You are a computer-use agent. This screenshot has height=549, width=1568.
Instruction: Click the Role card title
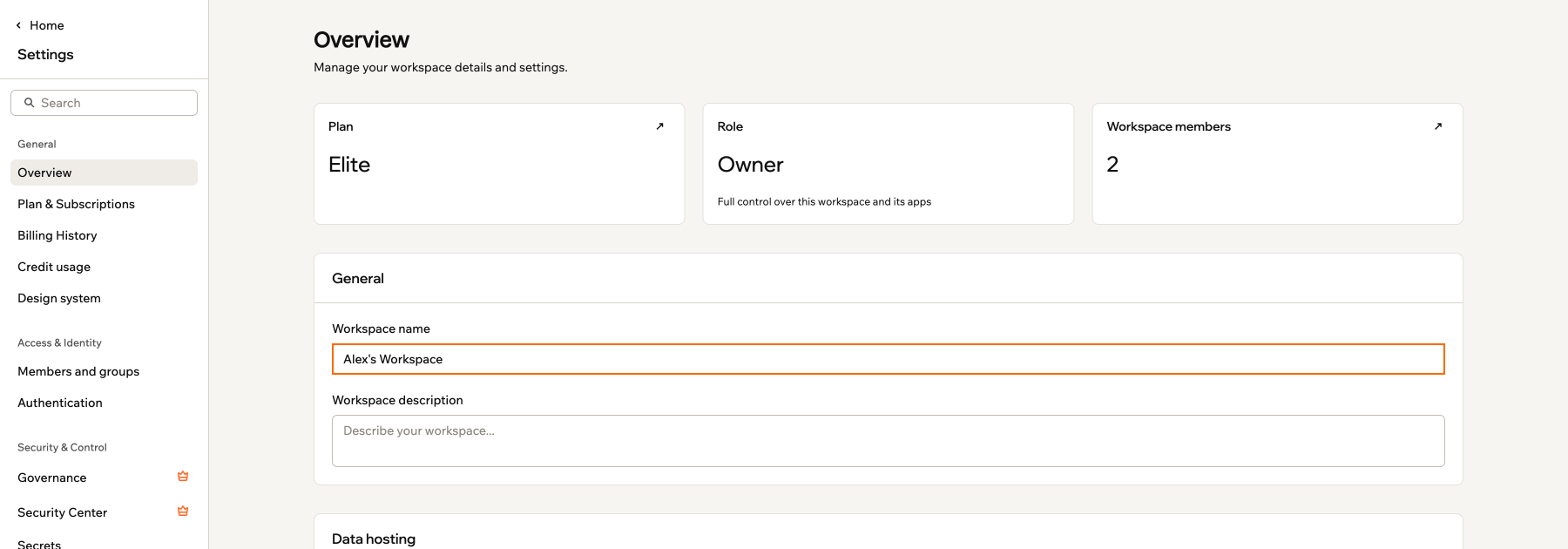730,126
